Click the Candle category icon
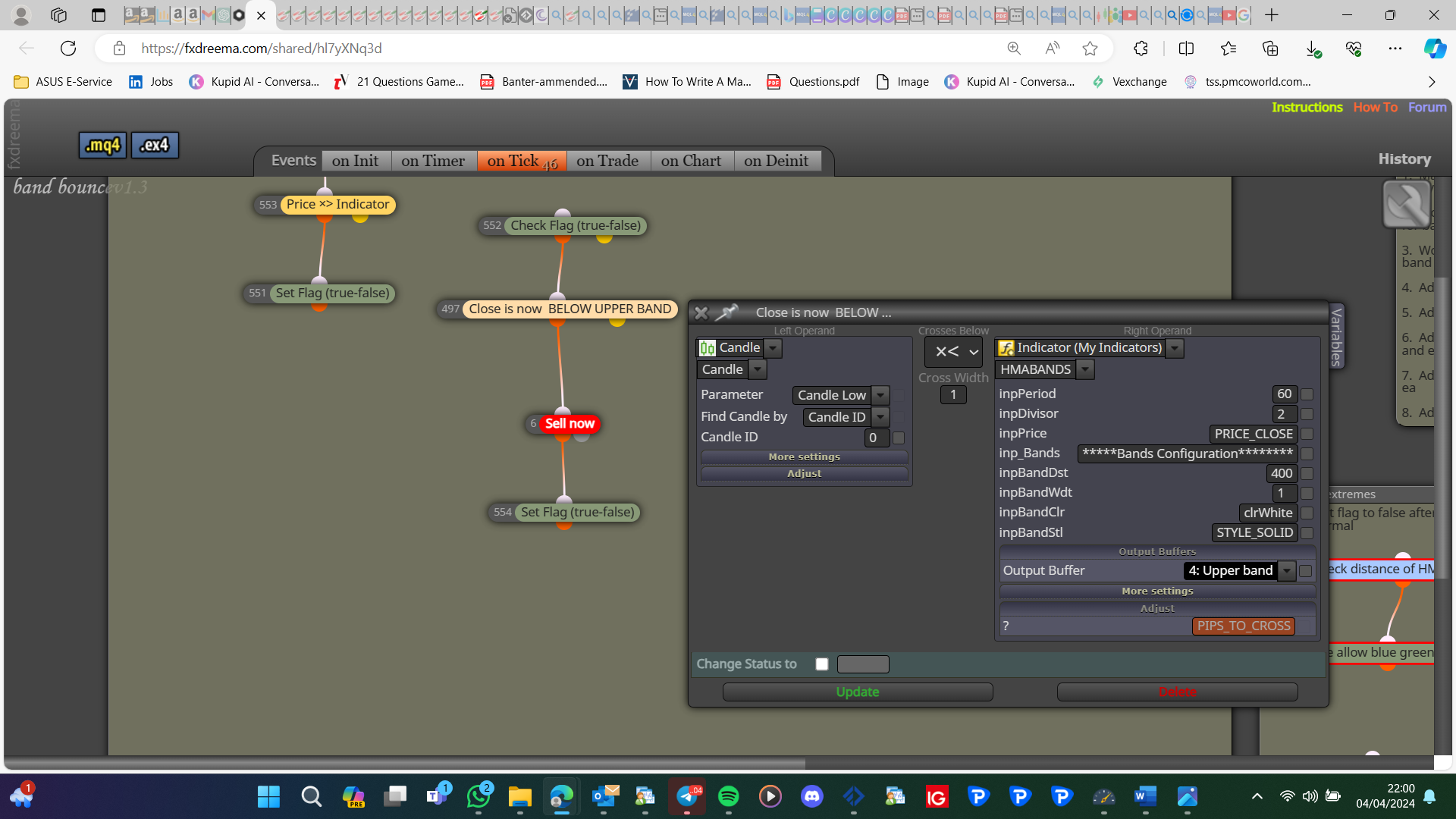 (708, 348)
